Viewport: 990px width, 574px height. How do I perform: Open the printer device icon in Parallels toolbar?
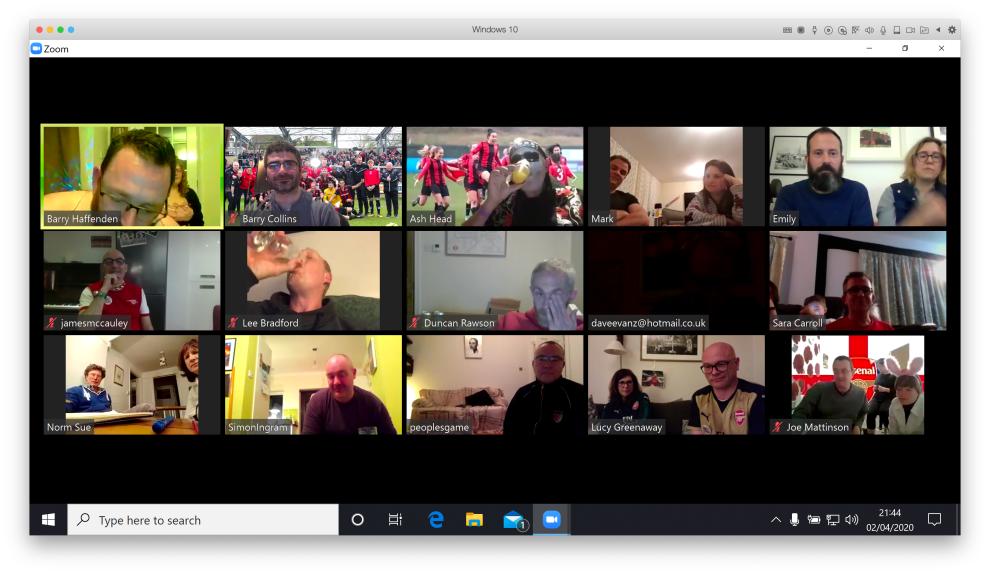point(897,30)
